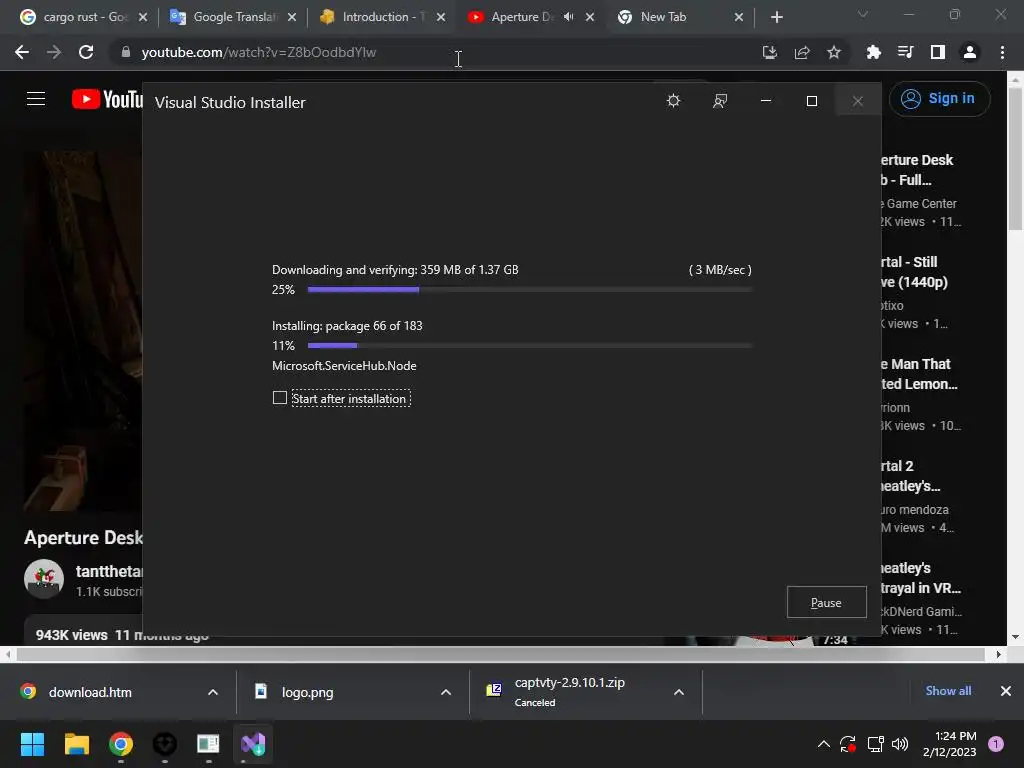1024x768 pixels.
Task: Open a new browser tab
Action: pos(776,17)
